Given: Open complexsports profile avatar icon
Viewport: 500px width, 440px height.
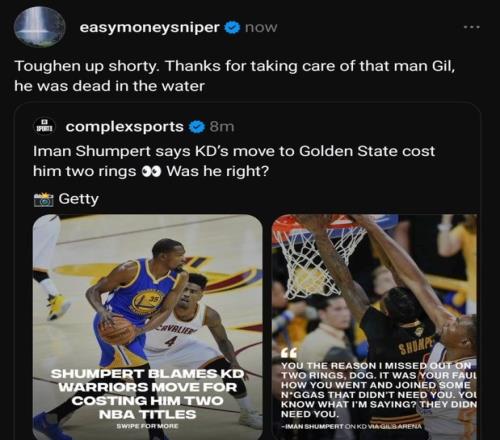Looking at the screenshot, I should pyautogui.click(x=45, y=127).
